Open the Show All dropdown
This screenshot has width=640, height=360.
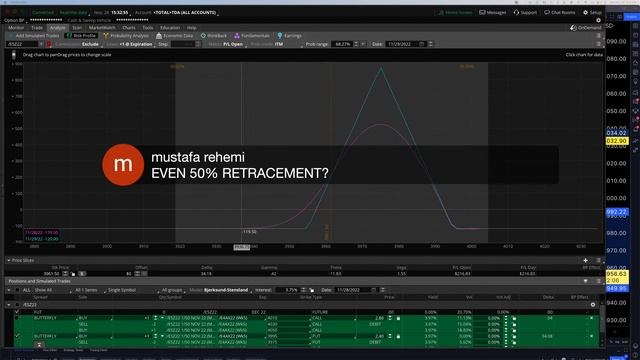pyautogui.click(x=44, y=290)
